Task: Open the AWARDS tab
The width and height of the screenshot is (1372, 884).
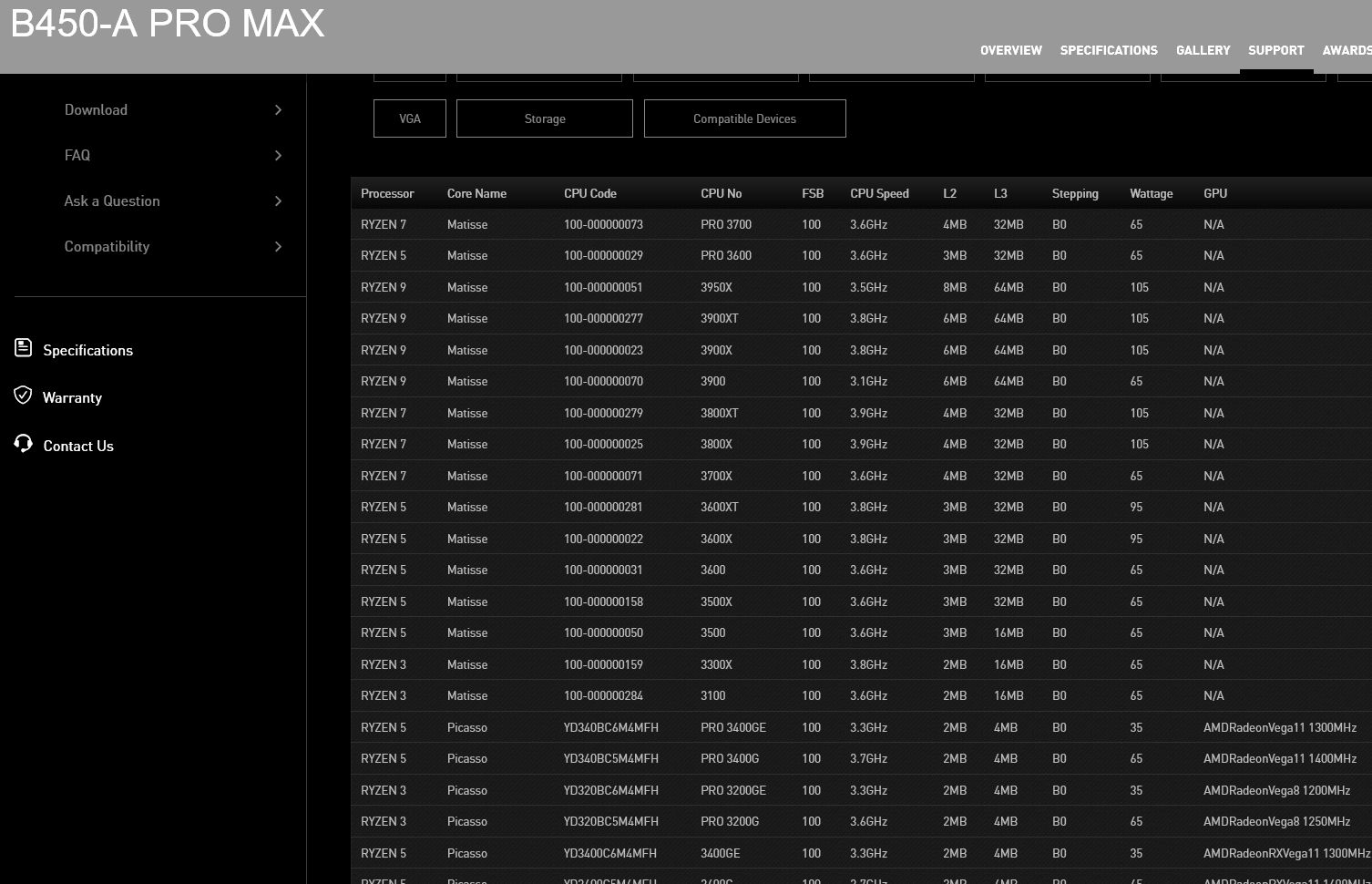Action: (x=1346, y=50)
